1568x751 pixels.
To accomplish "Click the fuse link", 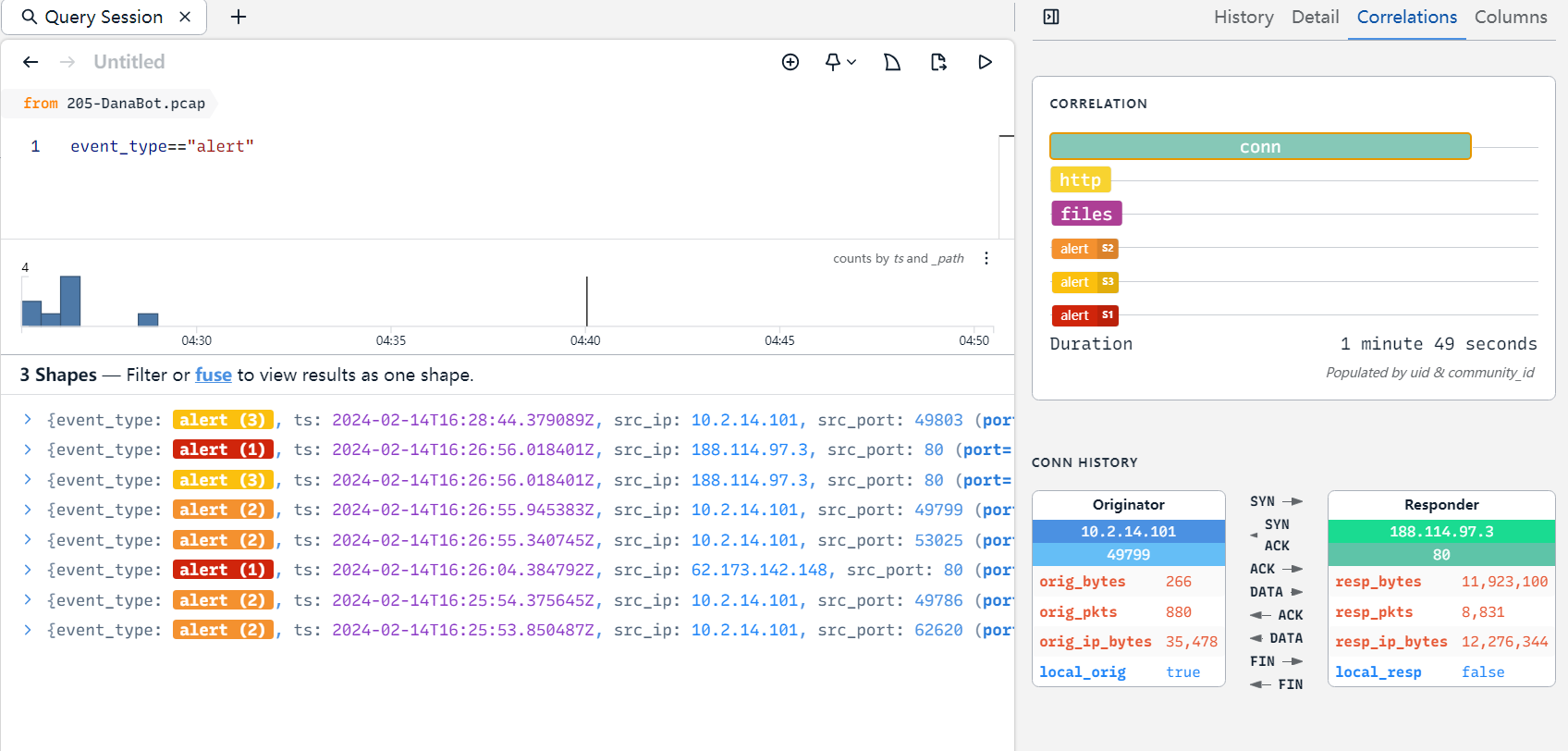I will (214, 375).
